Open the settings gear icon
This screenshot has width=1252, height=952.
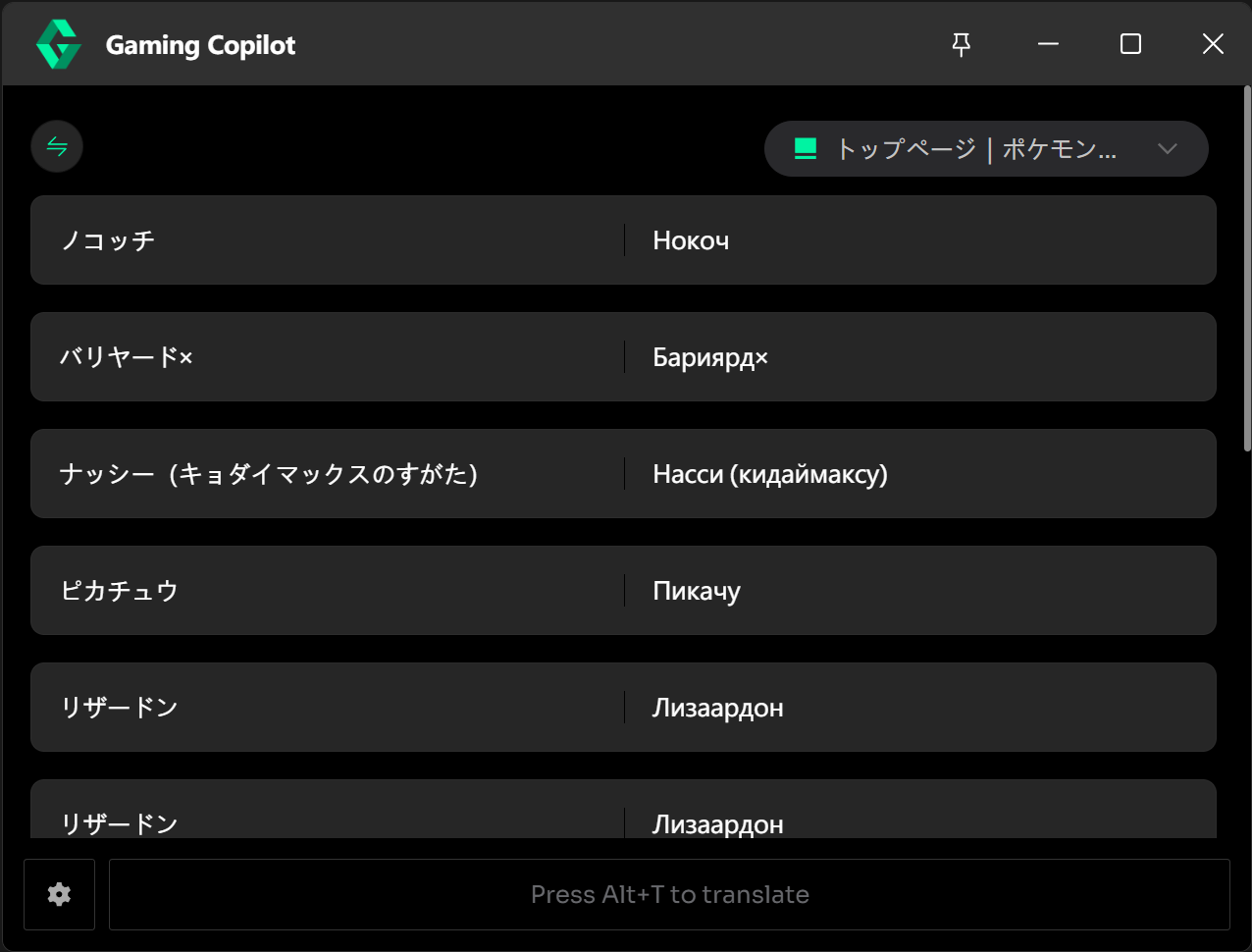[59, 894]
